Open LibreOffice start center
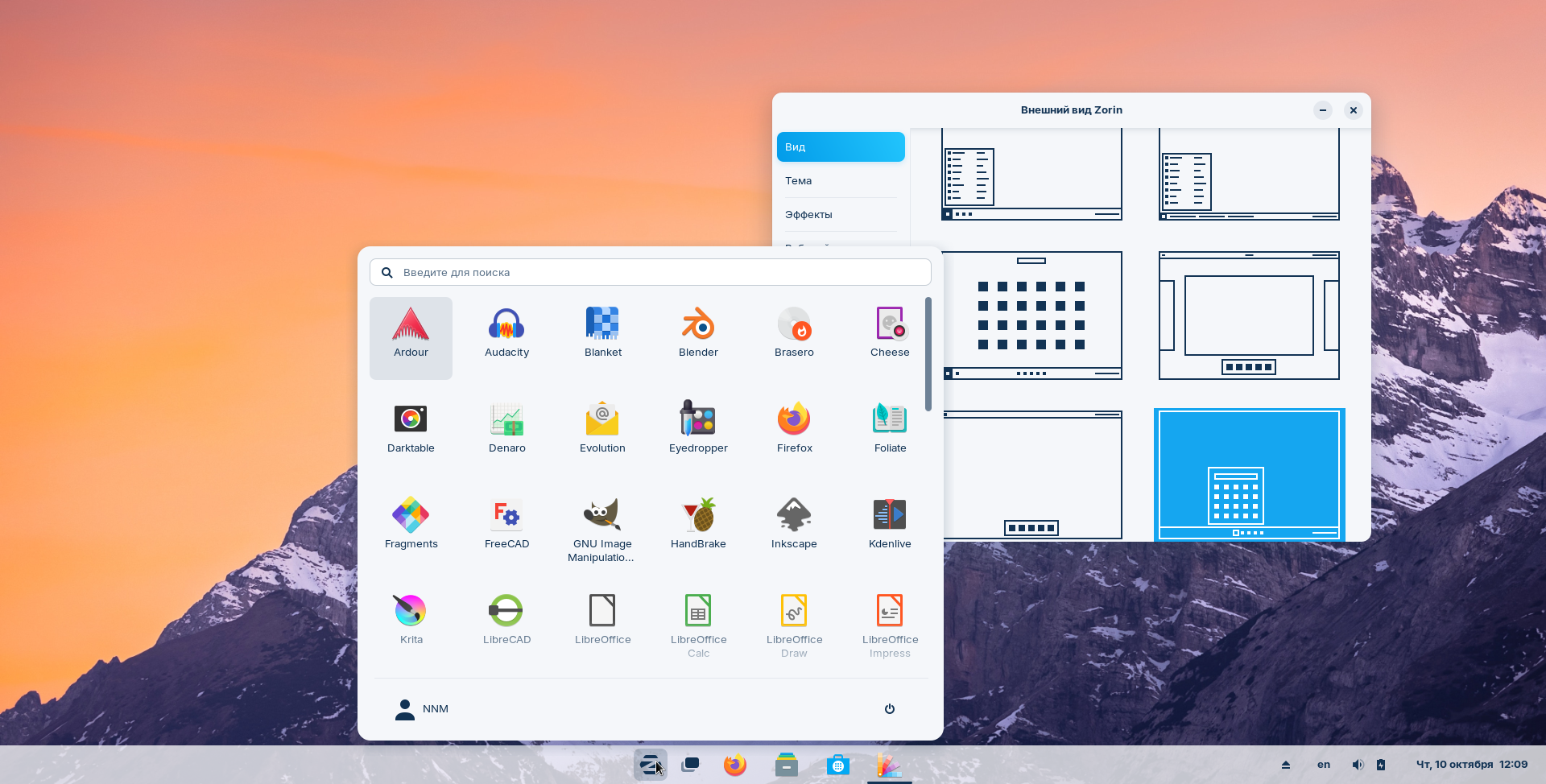1546x784 pixels. coord(602,625)
